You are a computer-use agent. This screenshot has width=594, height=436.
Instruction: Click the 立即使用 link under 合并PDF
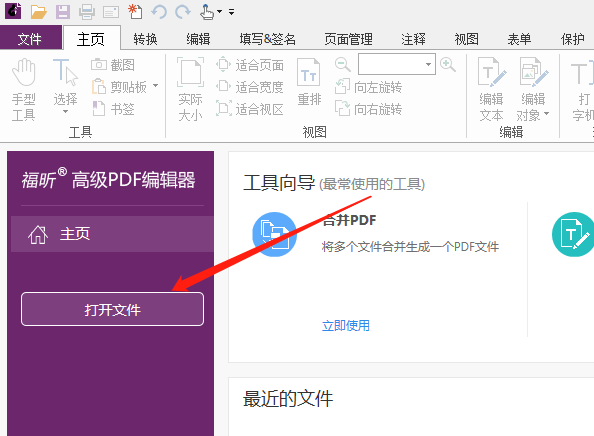(345, 325)
